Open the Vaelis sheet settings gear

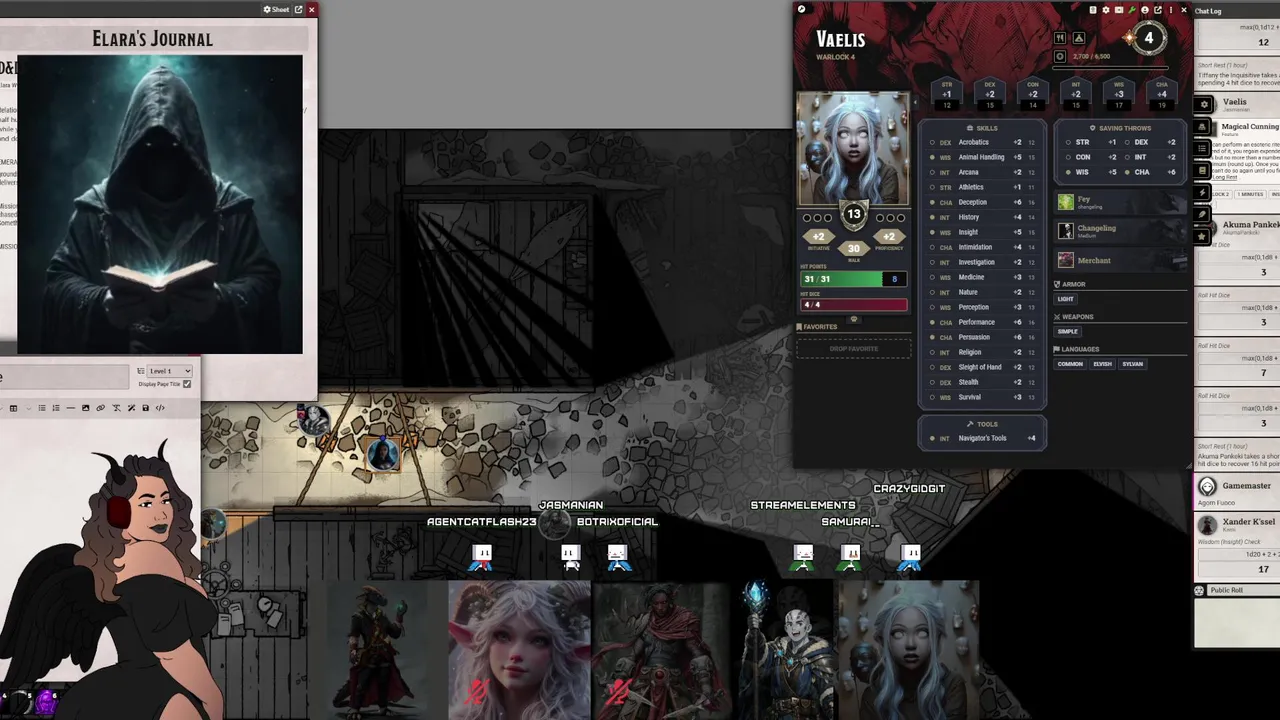click(x=1106, y=10)
